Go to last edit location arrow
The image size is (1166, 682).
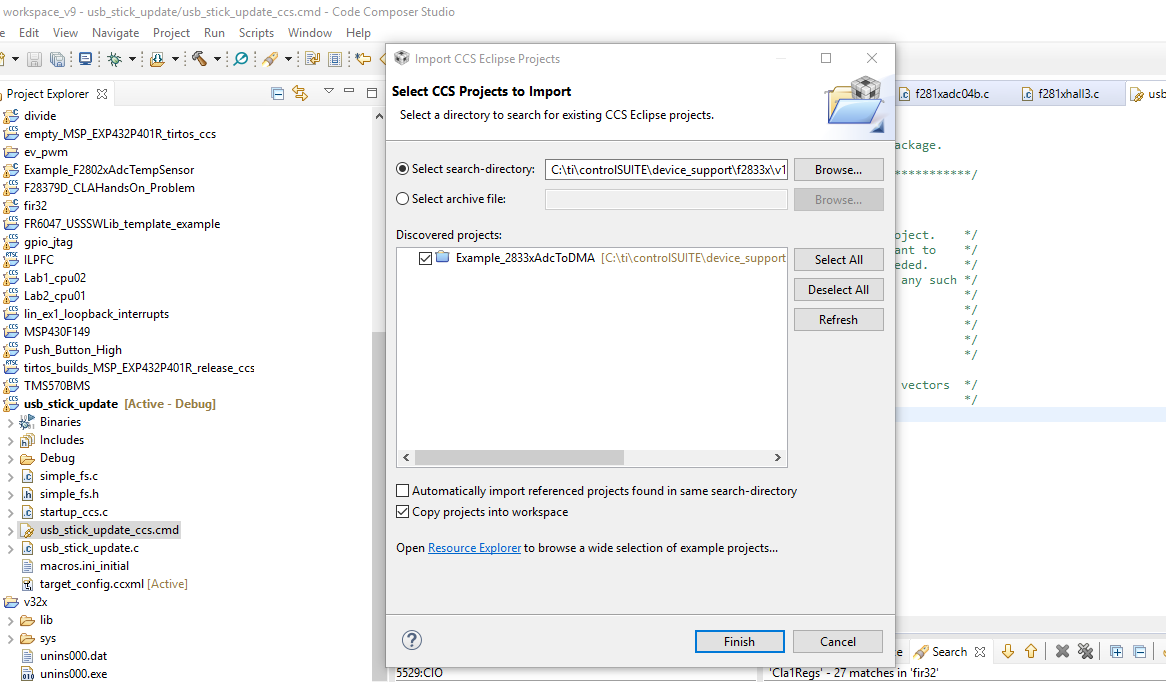pos(363,59)
